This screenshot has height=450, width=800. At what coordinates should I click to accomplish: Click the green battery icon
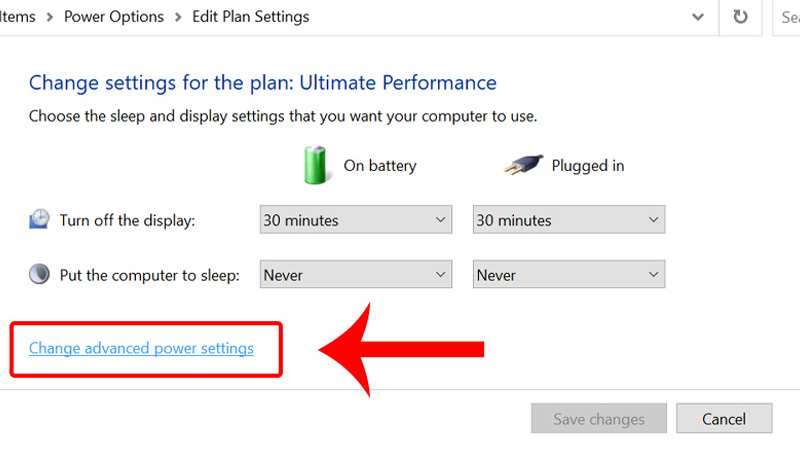(x=317, y=165)
